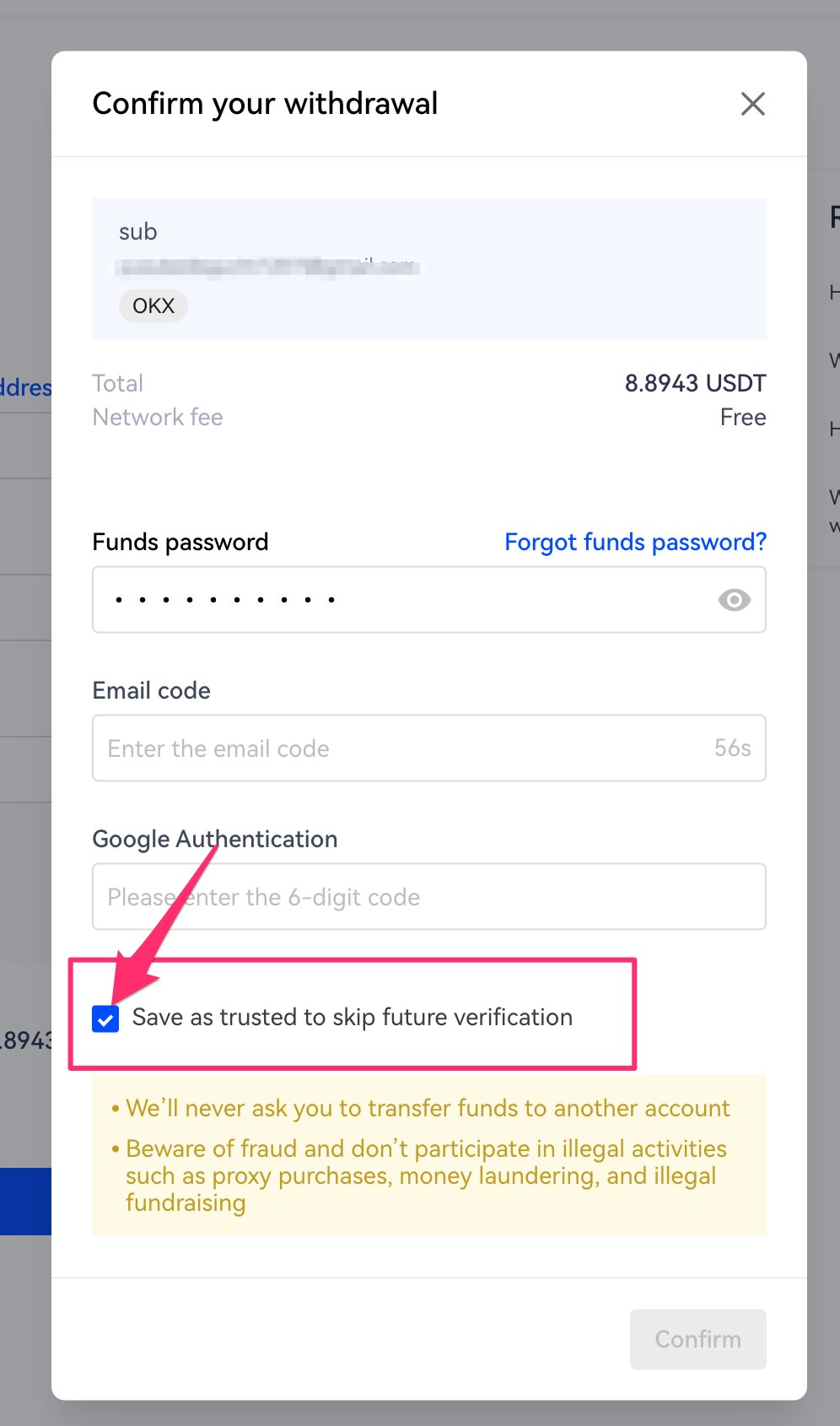The width and height of the screenshot is (840, 1426).
Task: Click the Save as trusted label text
Action: (352, 1018)
